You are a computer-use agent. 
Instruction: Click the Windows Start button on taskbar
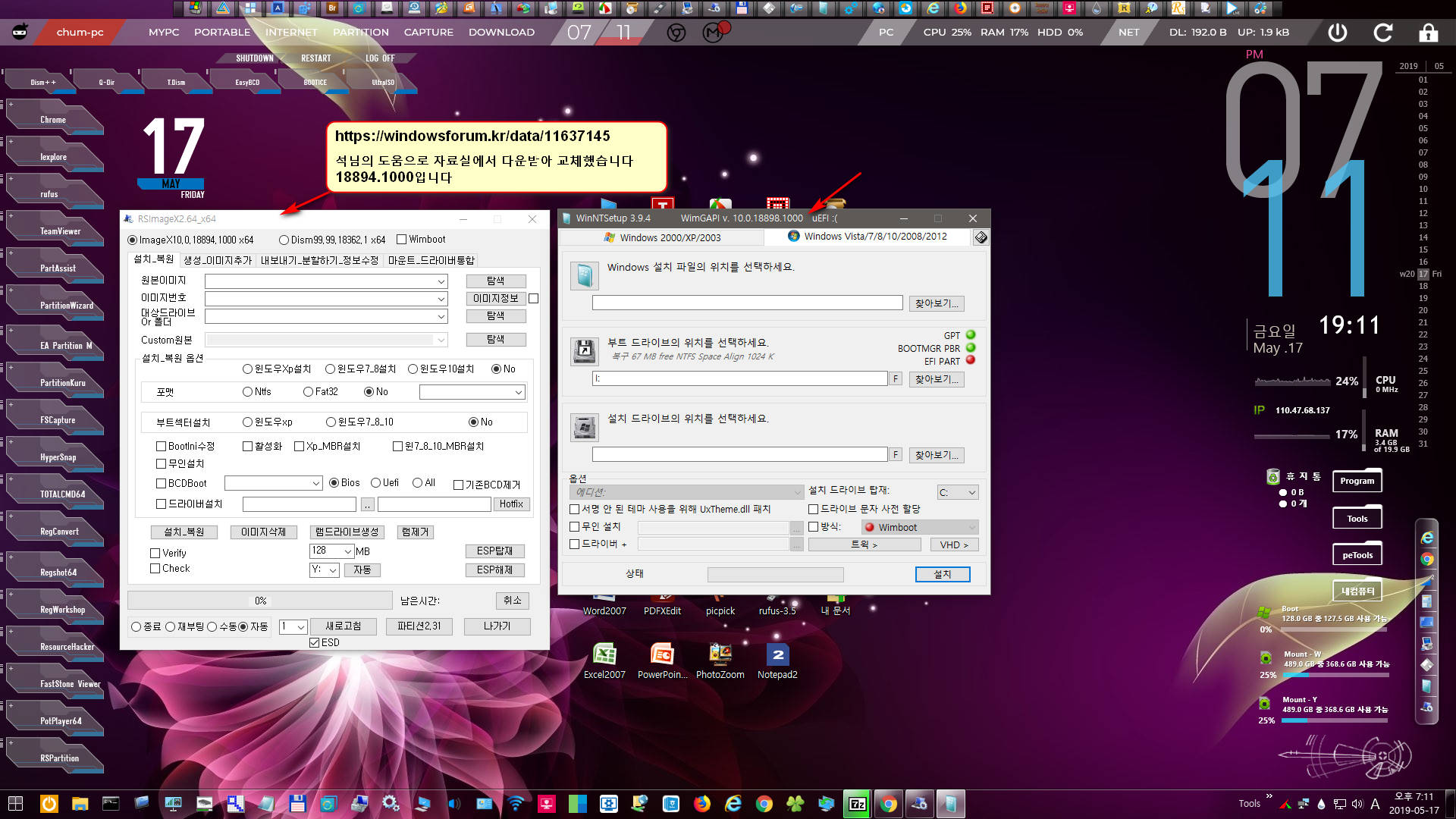click(15, 804)
